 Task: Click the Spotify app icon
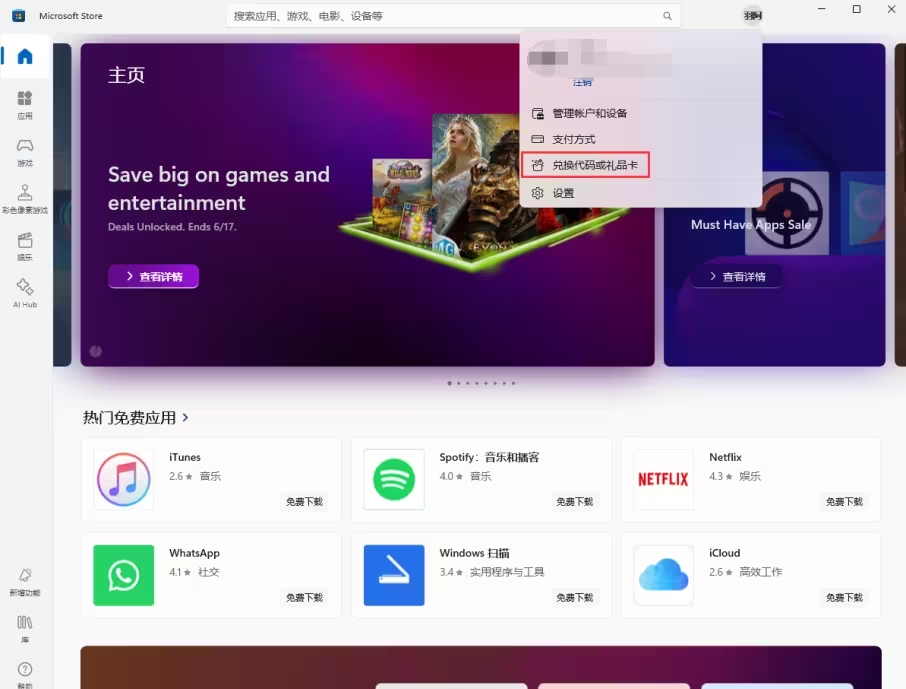click(x=394, y=479)
